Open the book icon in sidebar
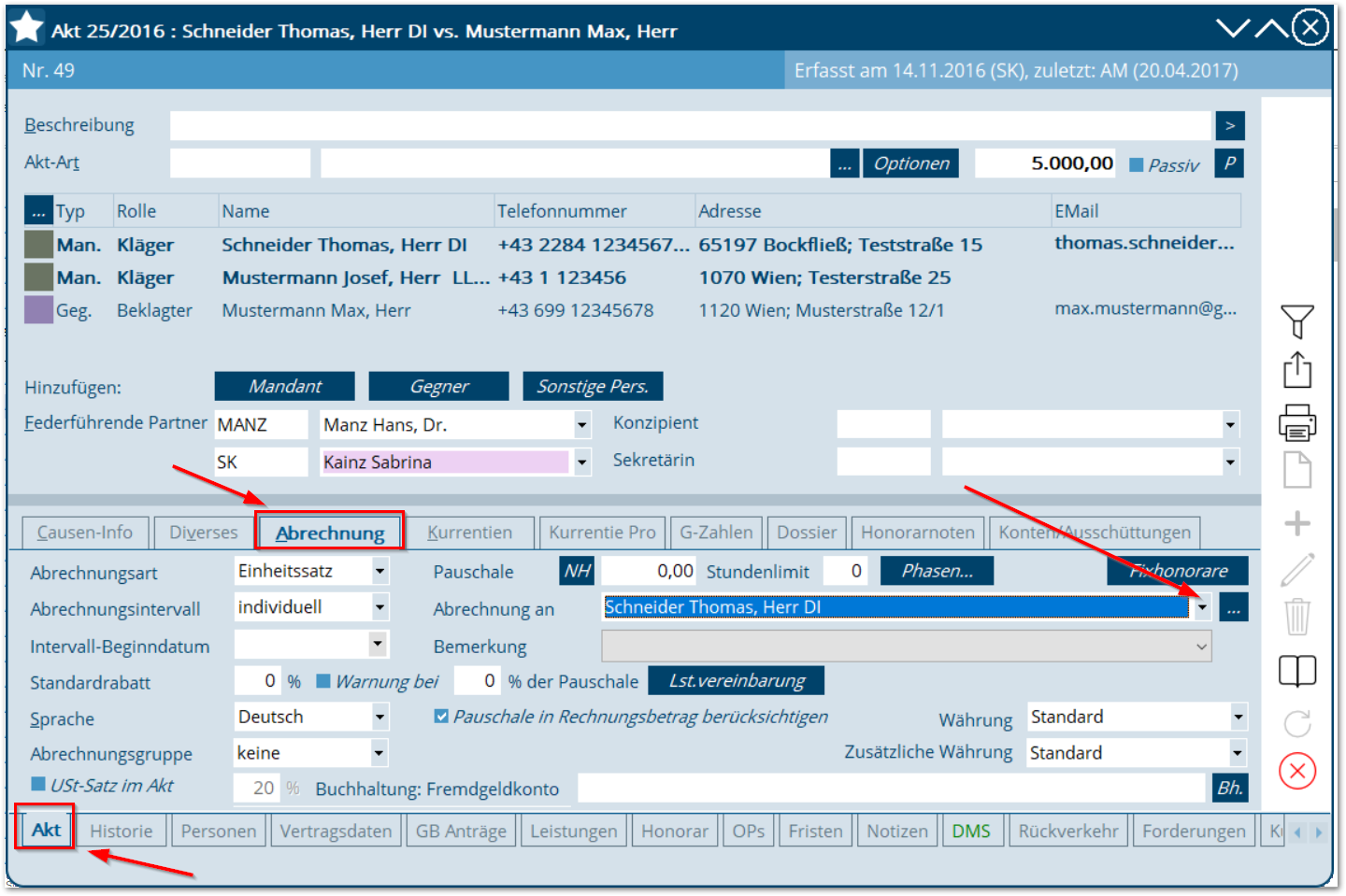Screen dimensions: 1346x896 point(1297,671)
